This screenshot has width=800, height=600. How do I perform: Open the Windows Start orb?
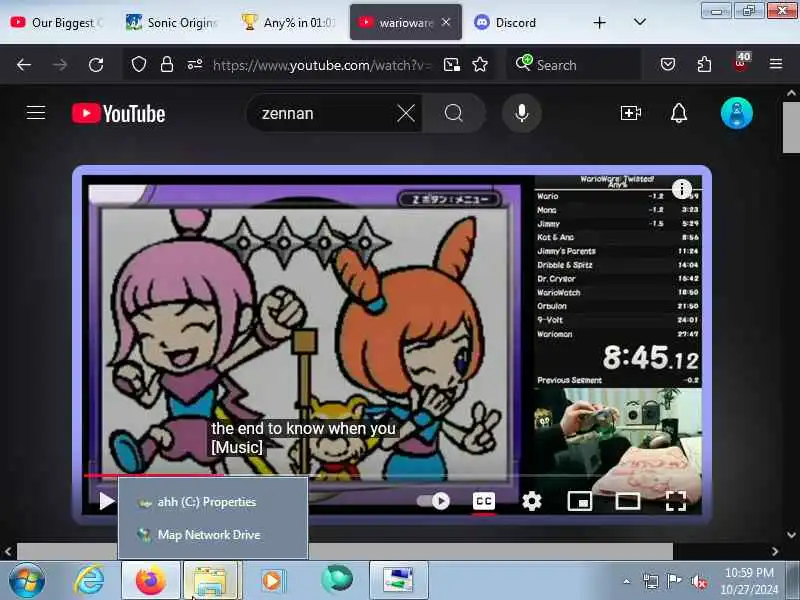27,581
